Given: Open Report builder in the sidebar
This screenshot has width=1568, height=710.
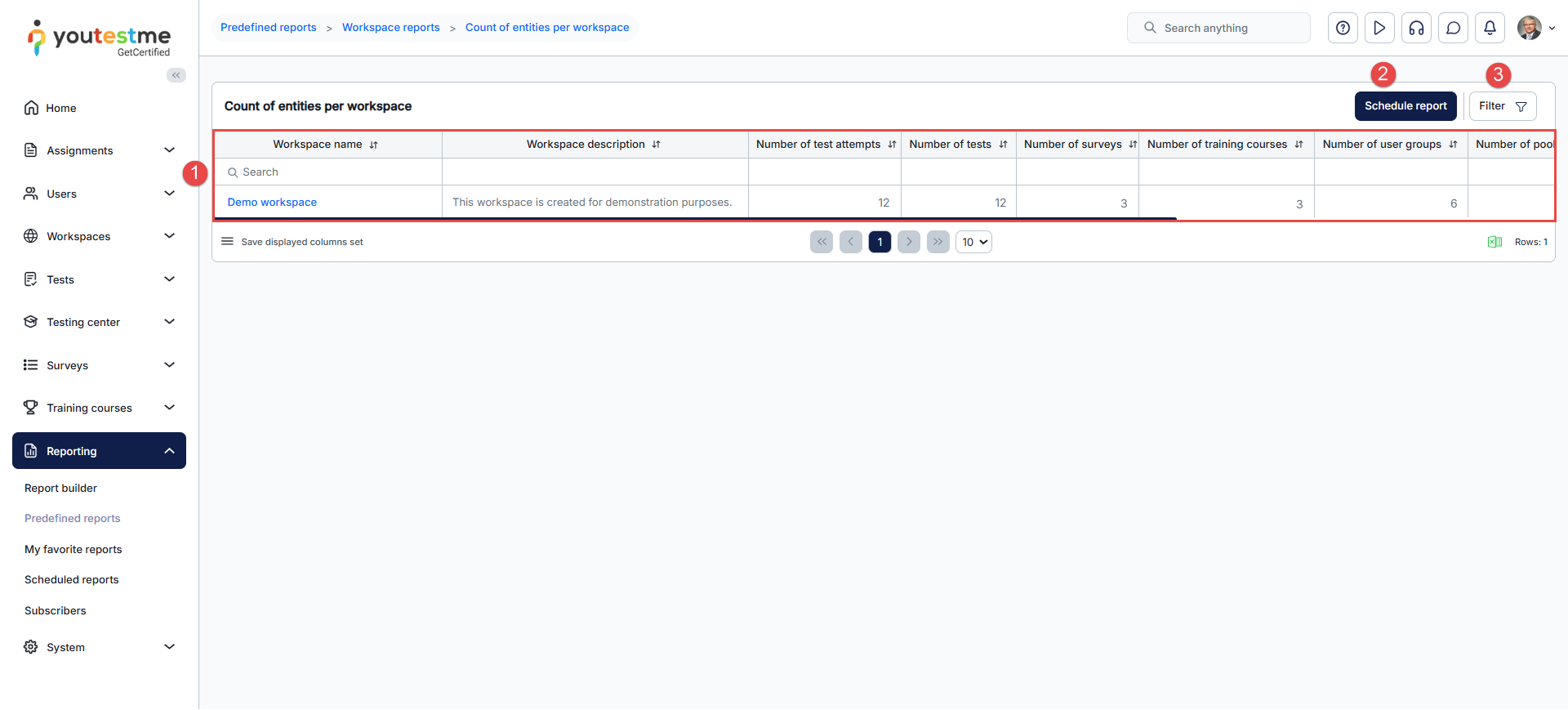Looking at the screenshot, I should tap(60, 489).
